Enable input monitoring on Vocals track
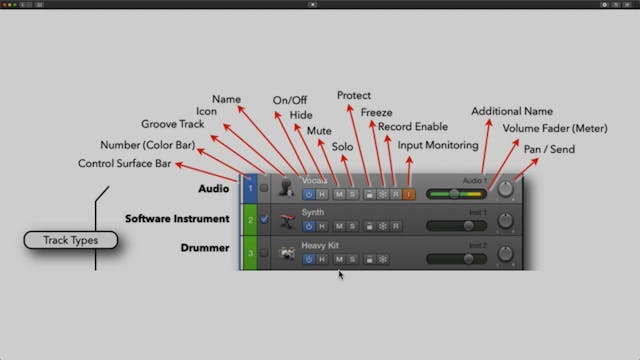Viewport: 640px width, 360px height. pyautogui.click(x=409, y=195)
